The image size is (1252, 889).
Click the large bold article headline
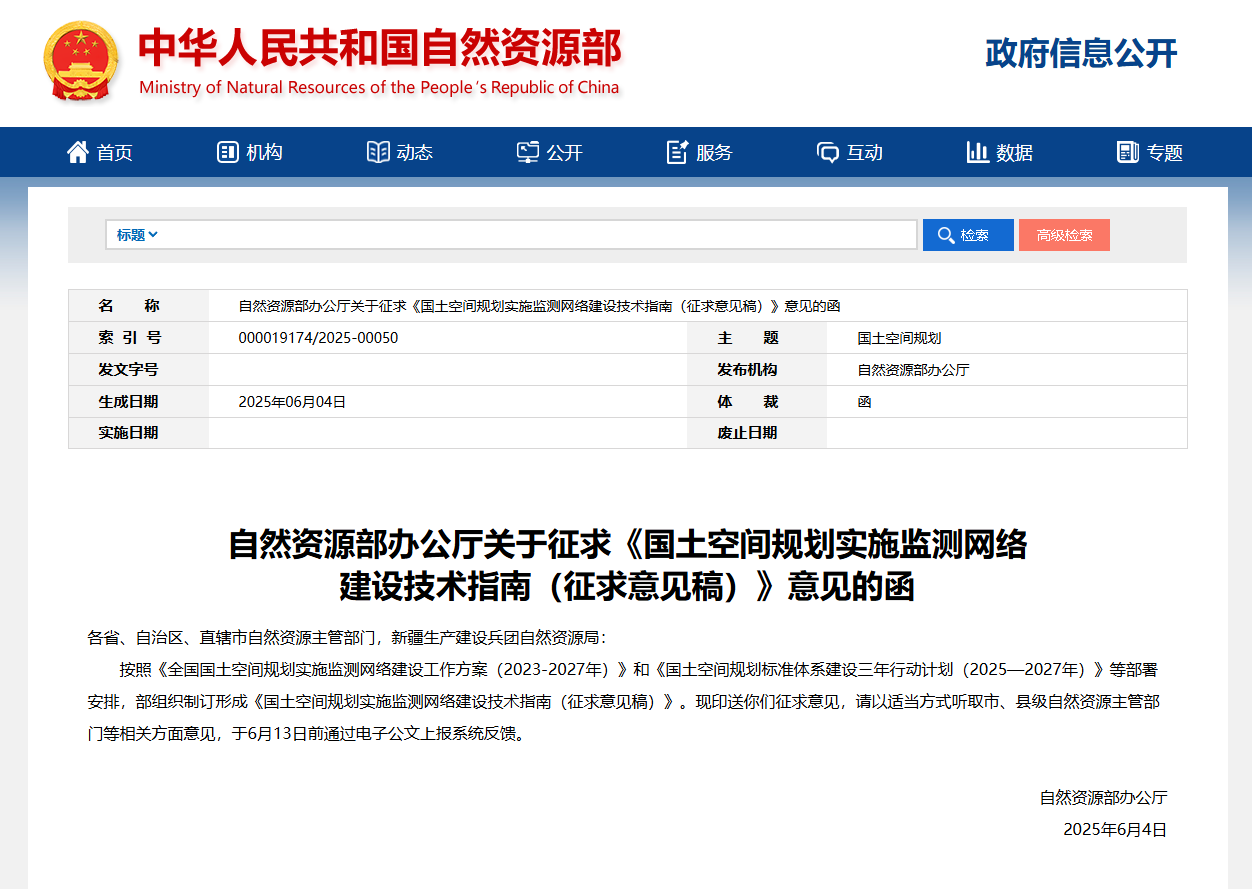[627, 565]
